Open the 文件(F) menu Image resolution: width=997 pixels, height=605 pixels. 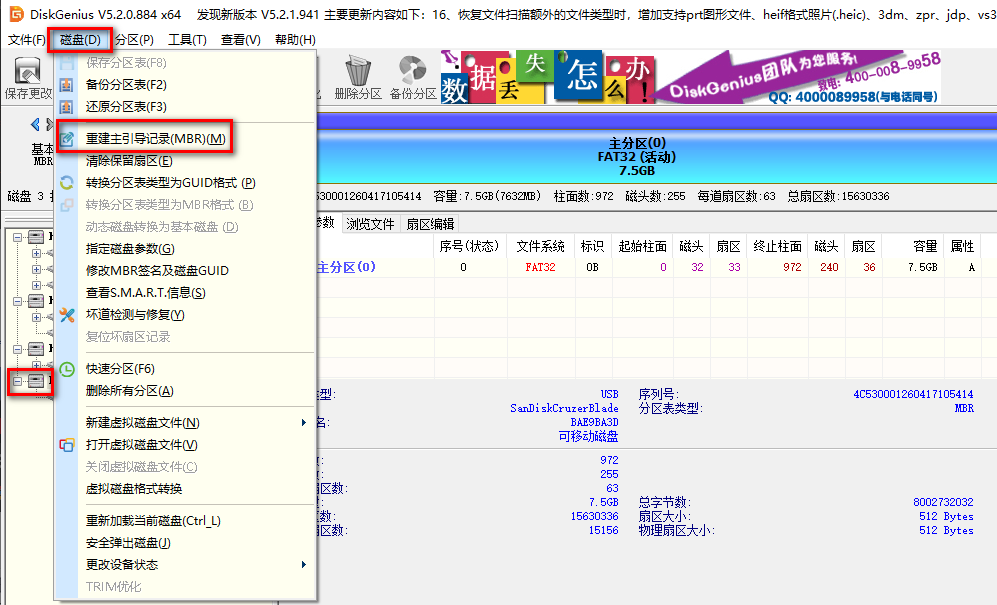click(26, 39)
